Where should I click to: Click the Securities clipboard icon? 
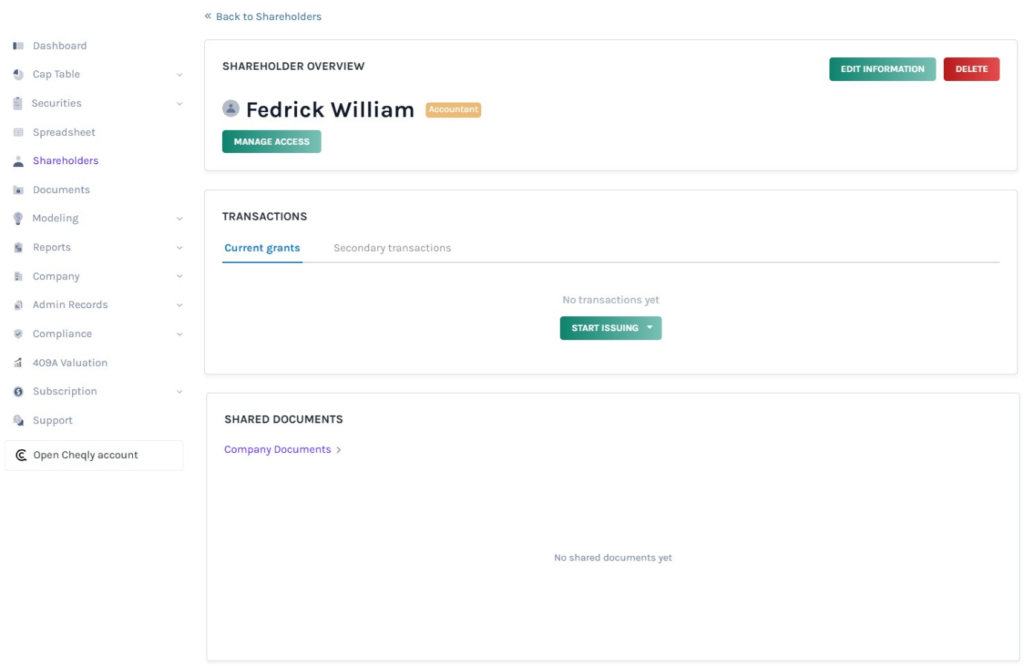[18, 104]
